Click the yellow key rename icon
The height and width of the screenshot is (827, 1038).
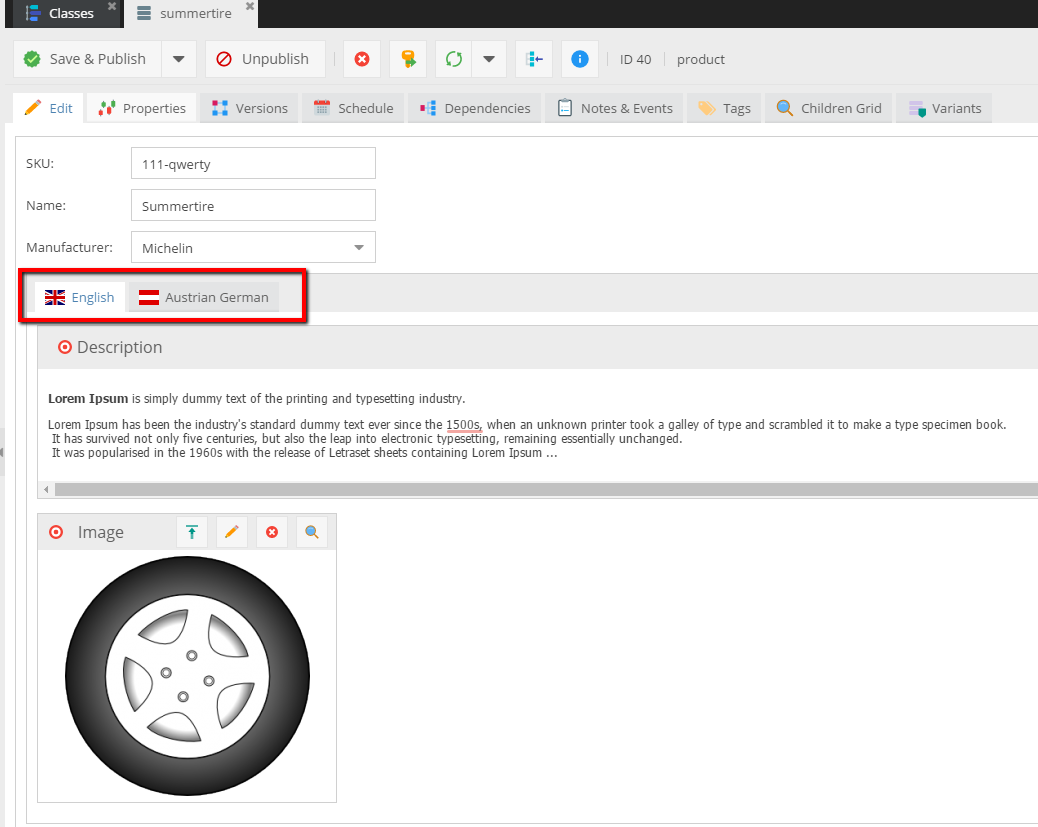point(408,59)
